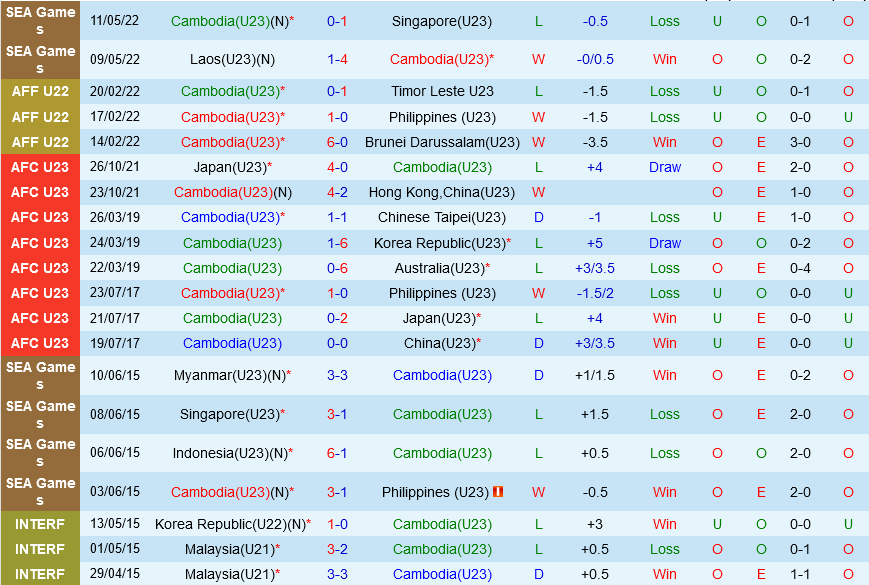Open Laos(U23)(N) team link on 09/05/22
869x585 pixels.
pyautogui.click(x=232, y=59)
